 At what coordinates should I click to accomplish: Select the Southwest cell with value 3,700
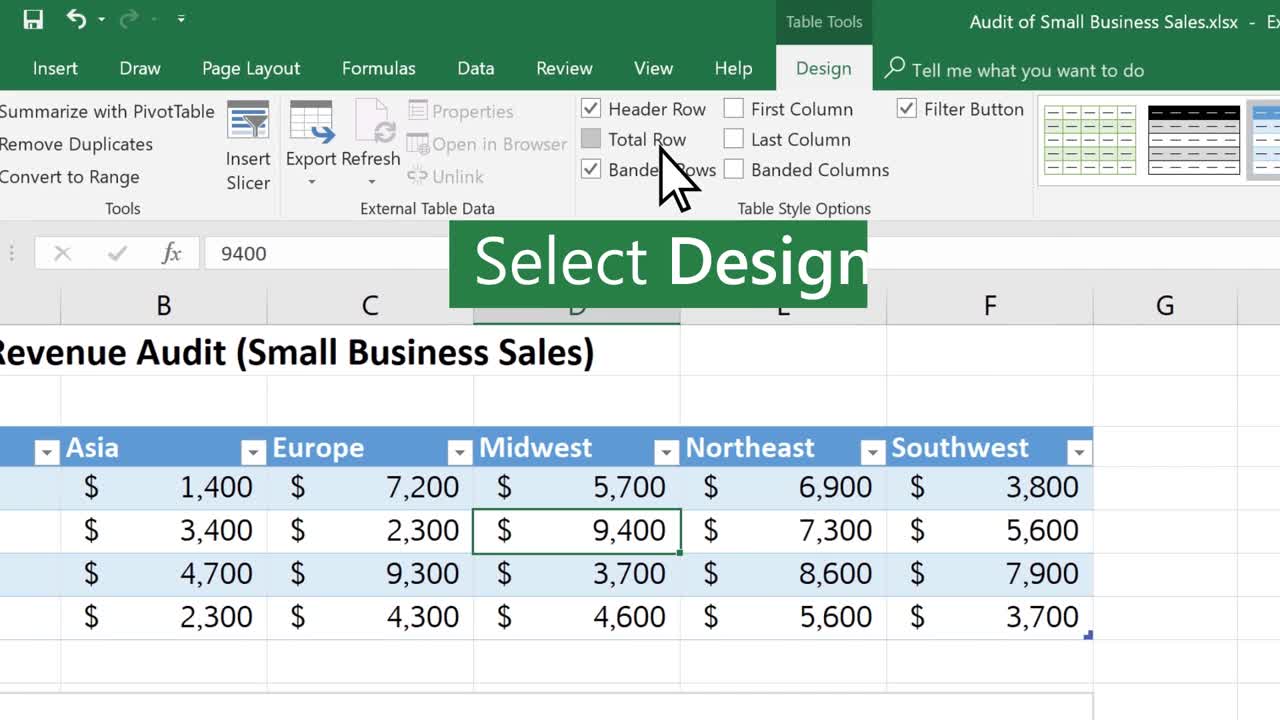(x=990, y=616)
